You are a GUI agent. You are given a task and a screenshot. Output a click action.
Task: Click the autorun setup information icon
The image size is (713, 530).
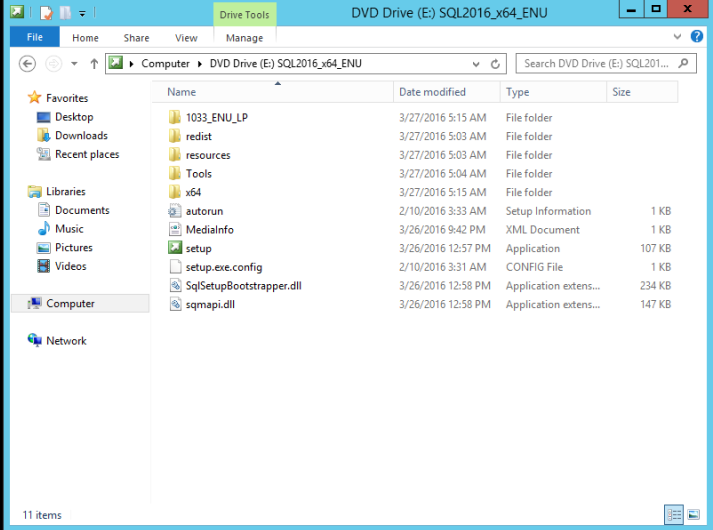tap(175, 211)
